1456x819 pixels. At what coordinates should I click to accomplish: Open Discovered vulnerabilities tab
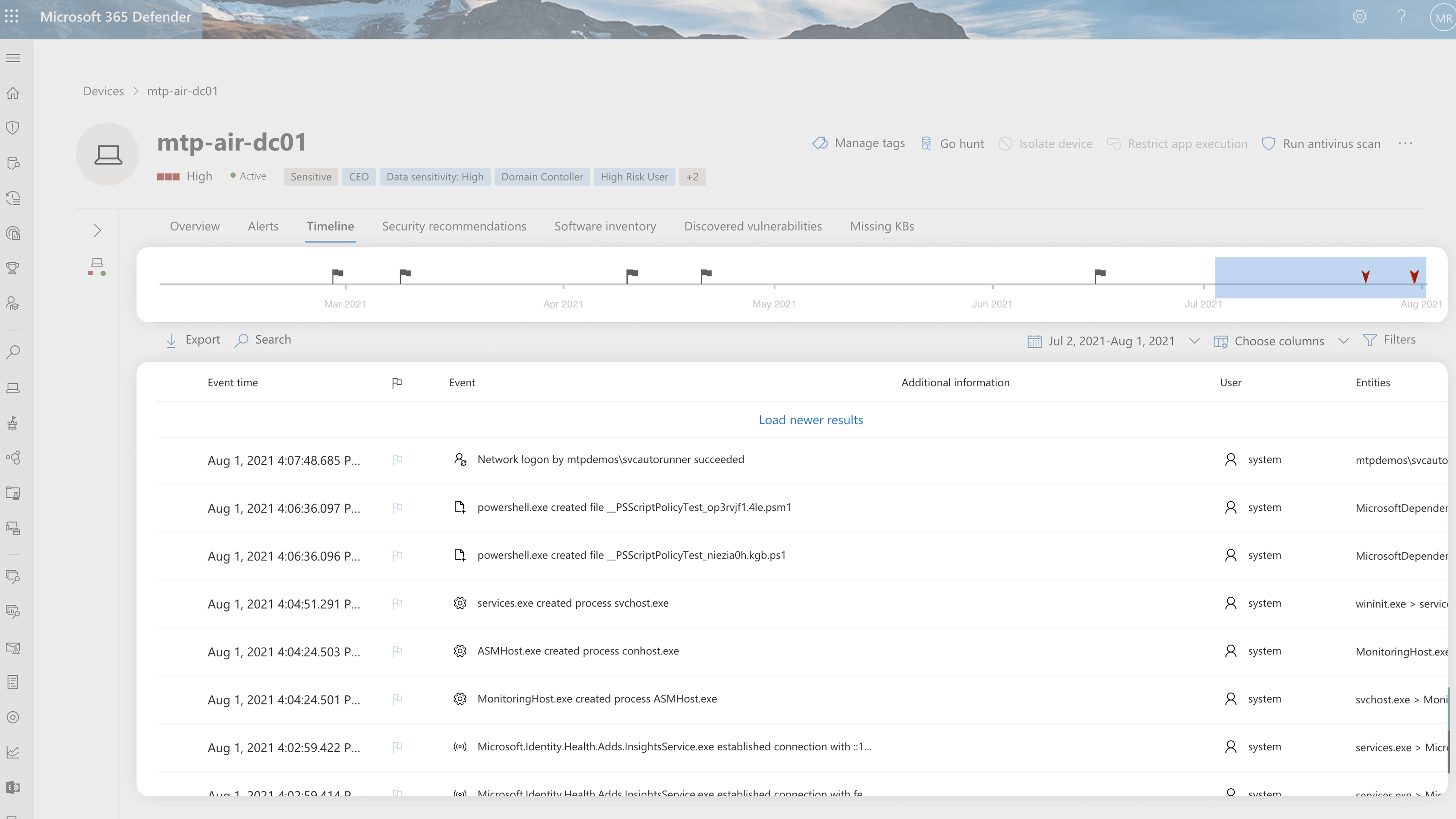[x=753, y=226]
